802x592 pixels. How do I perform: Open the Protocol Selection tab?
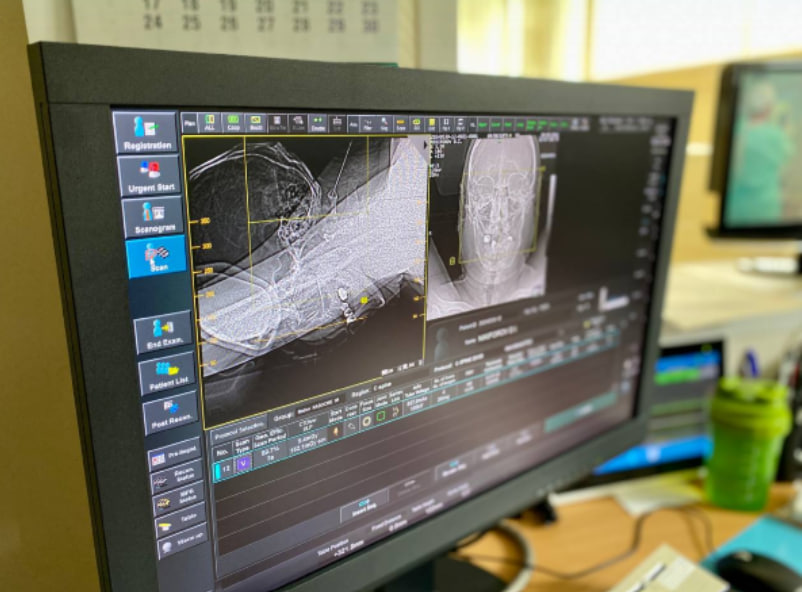click(x=239, y=431)
